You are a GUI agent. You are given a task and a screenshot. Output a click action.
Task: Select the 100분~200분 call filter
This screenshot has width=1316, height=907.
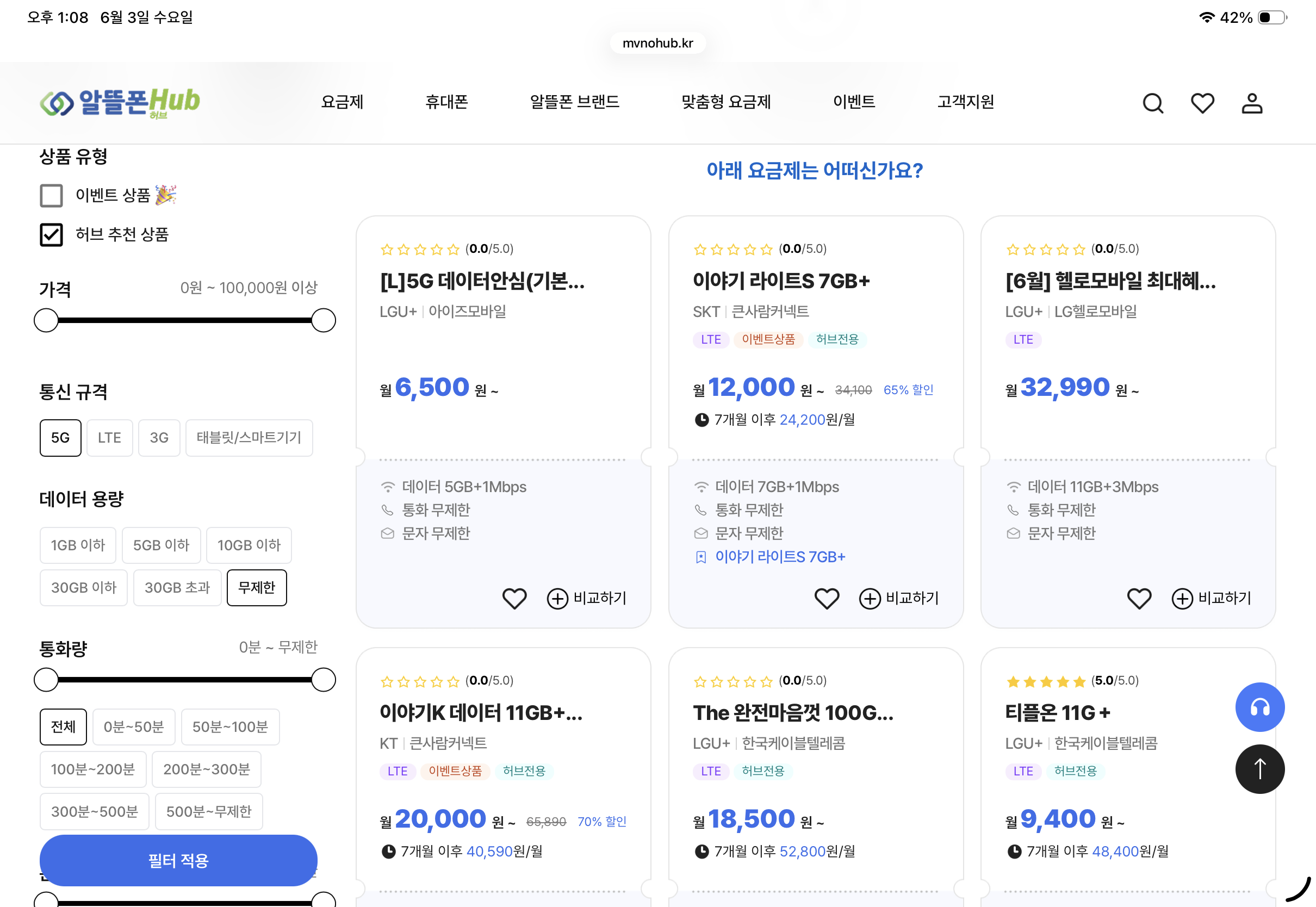coord(93,769)
